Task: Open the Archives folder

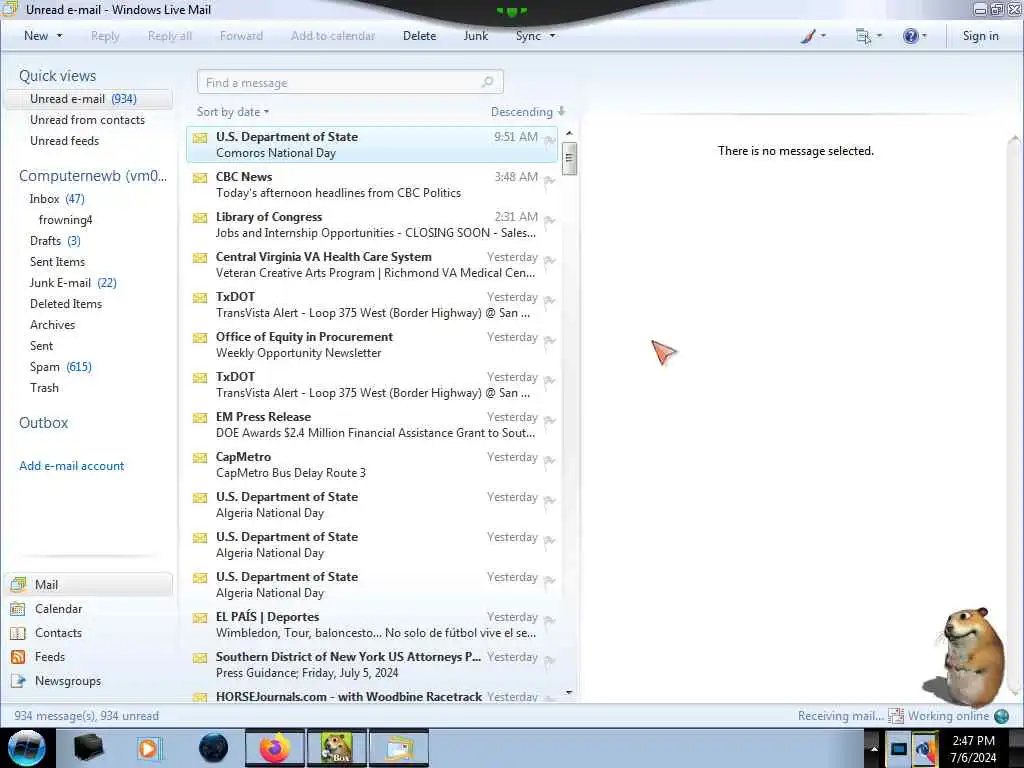Action: tap(52, 325)
